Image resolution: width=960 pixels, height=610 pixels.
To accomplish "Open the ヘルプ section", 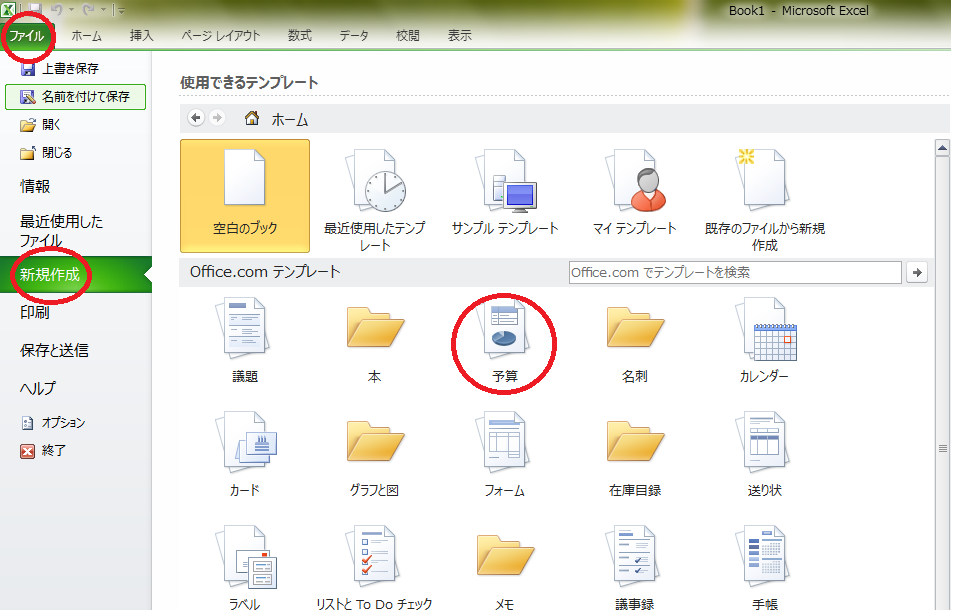I will [37, 388].
